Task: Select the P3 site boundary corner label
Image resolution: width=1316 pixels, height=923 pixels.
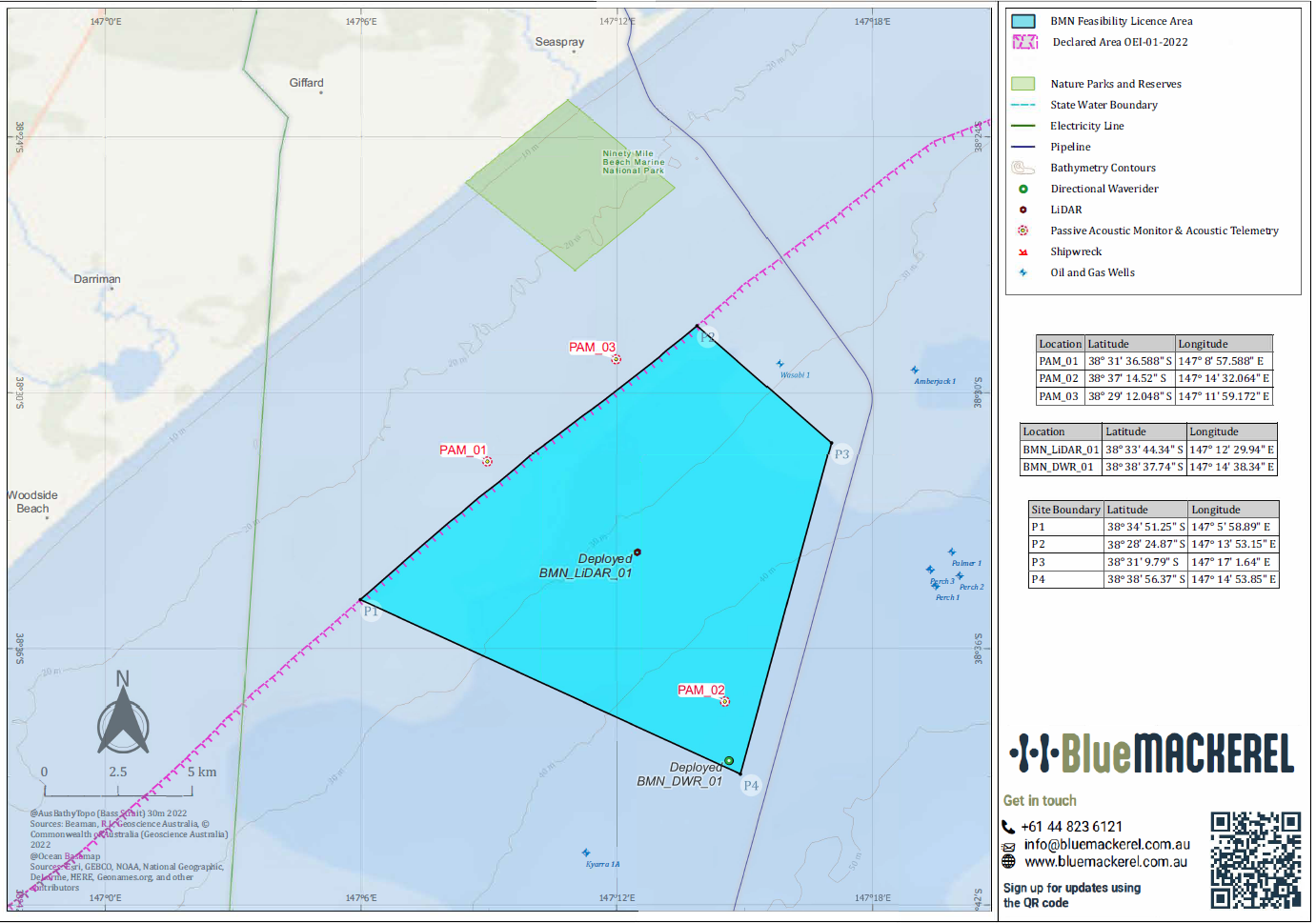Action: click(841, 454)
